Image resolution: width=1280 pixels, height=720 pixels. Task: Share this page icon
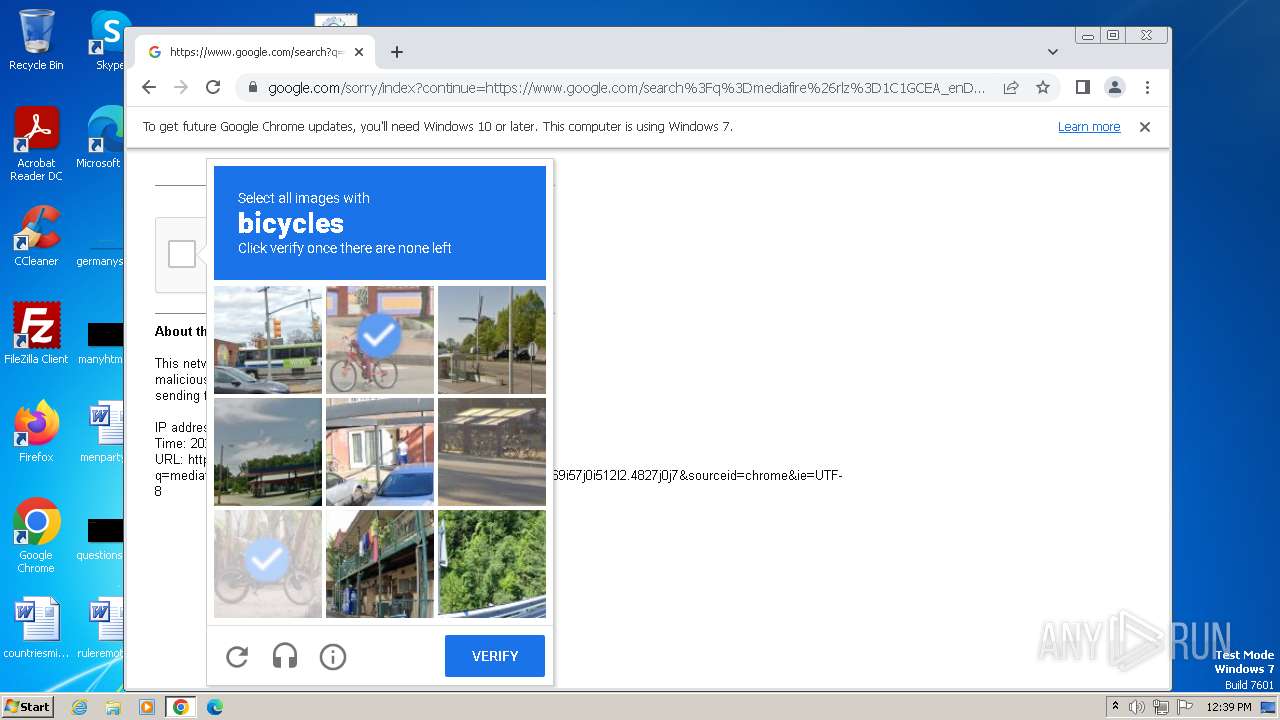[1011, 87]
